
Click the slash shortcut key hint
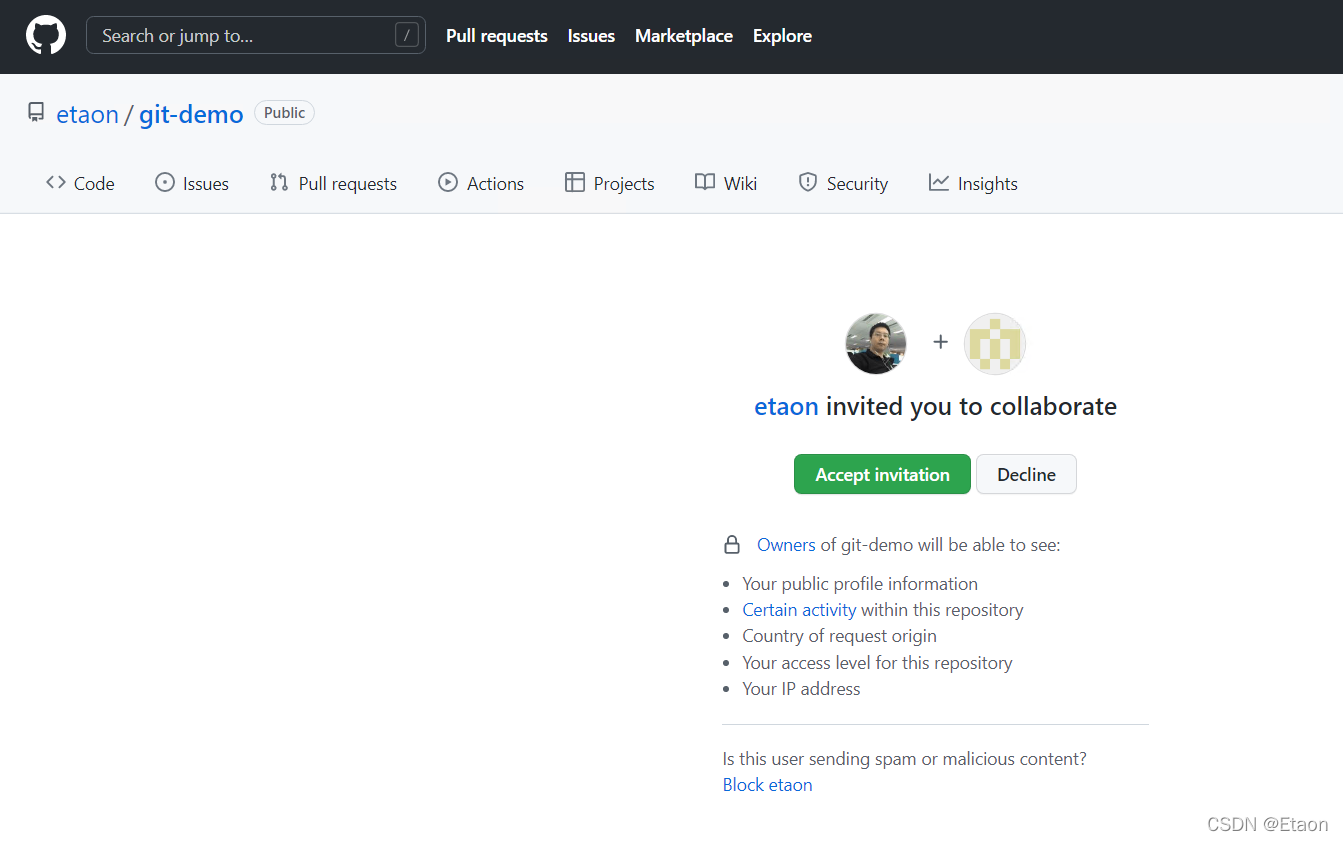tap(406, 36)
